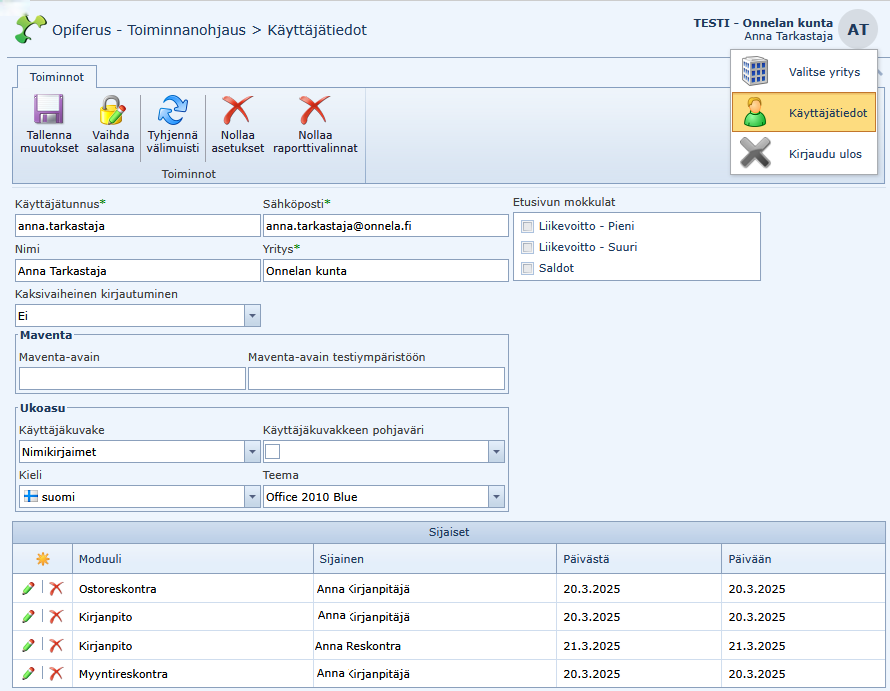
Task: Click Maventa-avain testiympäristöön input field
Action: [x=376, y=379]
